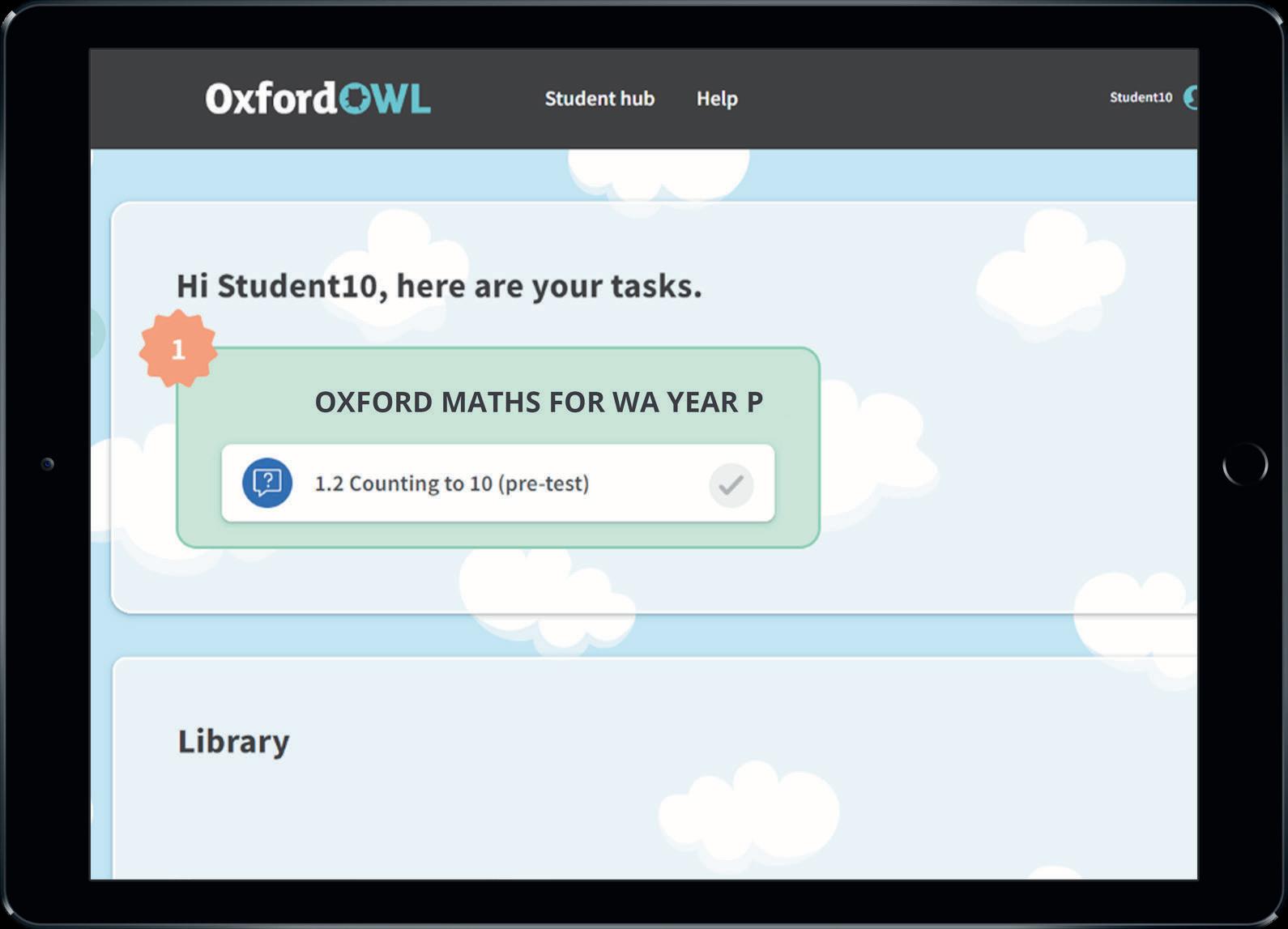Click the orange number 1 task badge

pyautogui.click(x=178, y=349)
